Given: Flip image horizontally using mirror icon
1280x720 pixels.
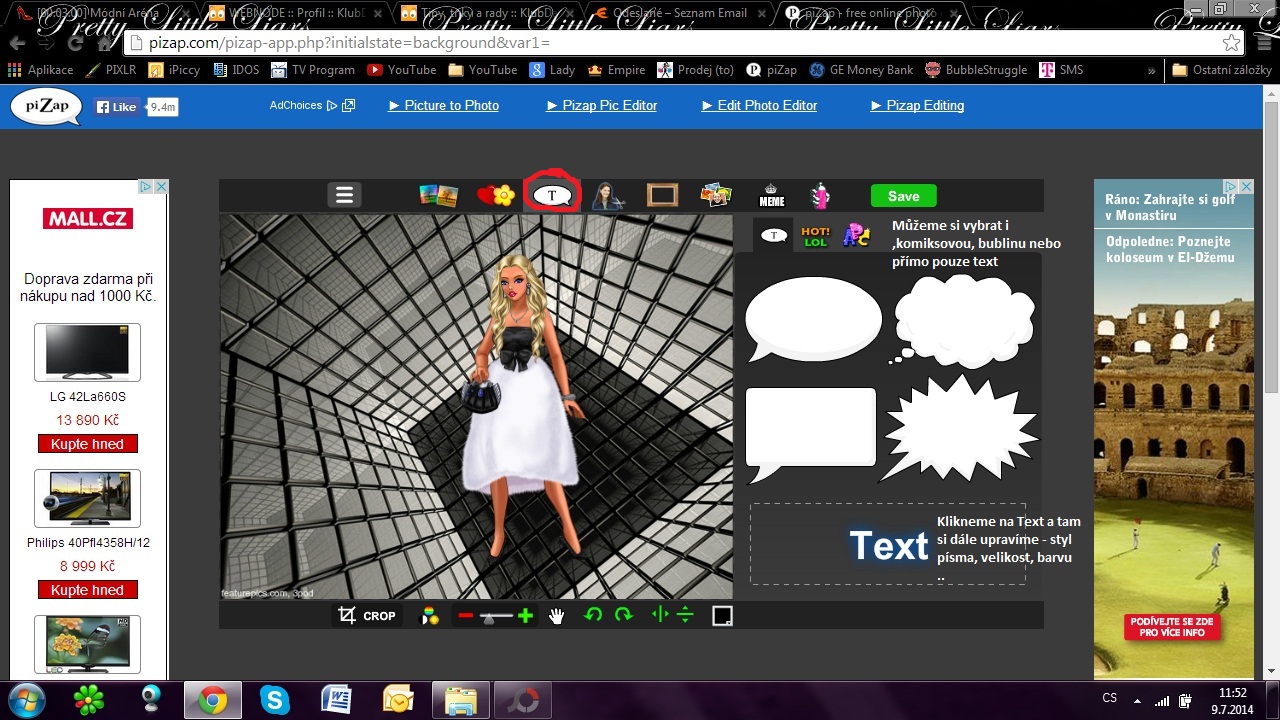Looking at the screenshot, I should point(659,615).
